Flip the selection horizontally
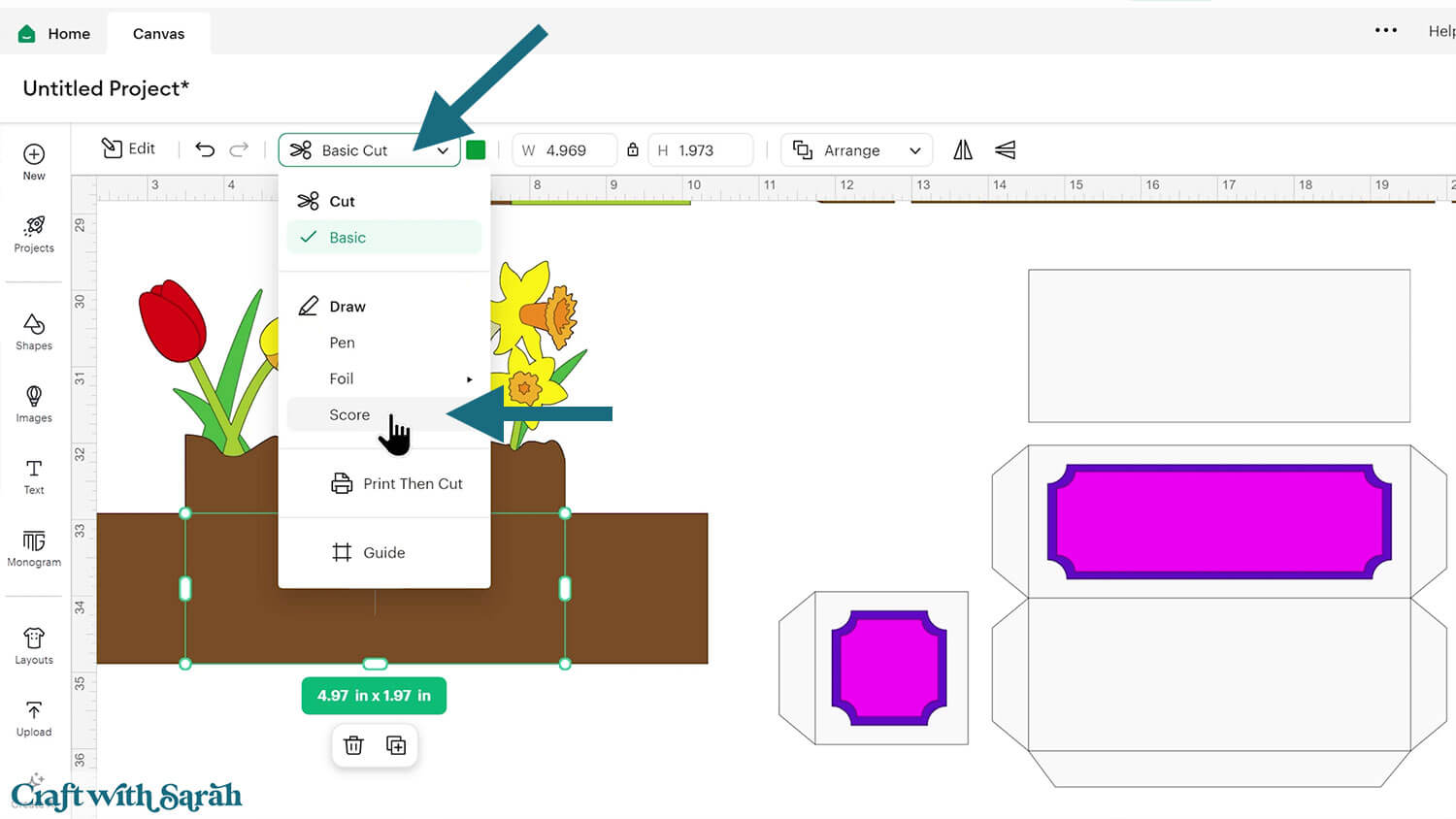1456x819 pixels. [963, 149]
